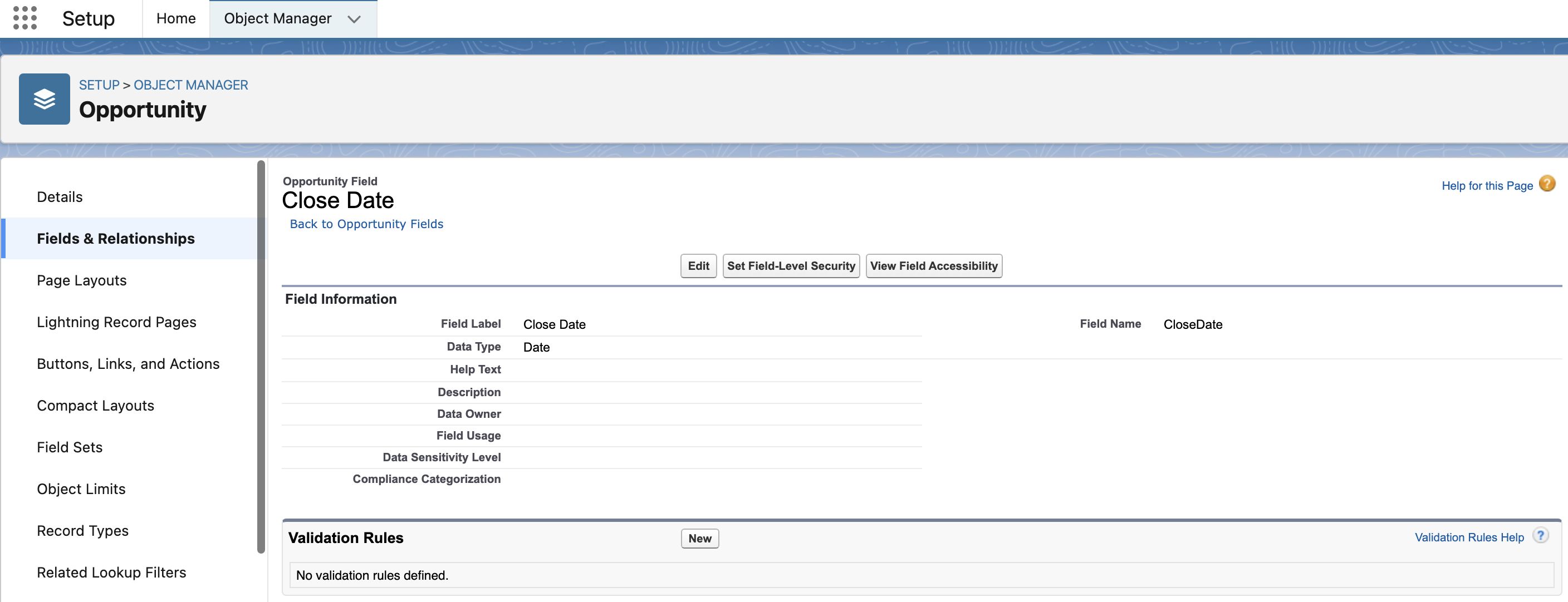Click Set Field-Level Security button
Viewport: 1568px width, 602px height.
(x=791, y=266)
